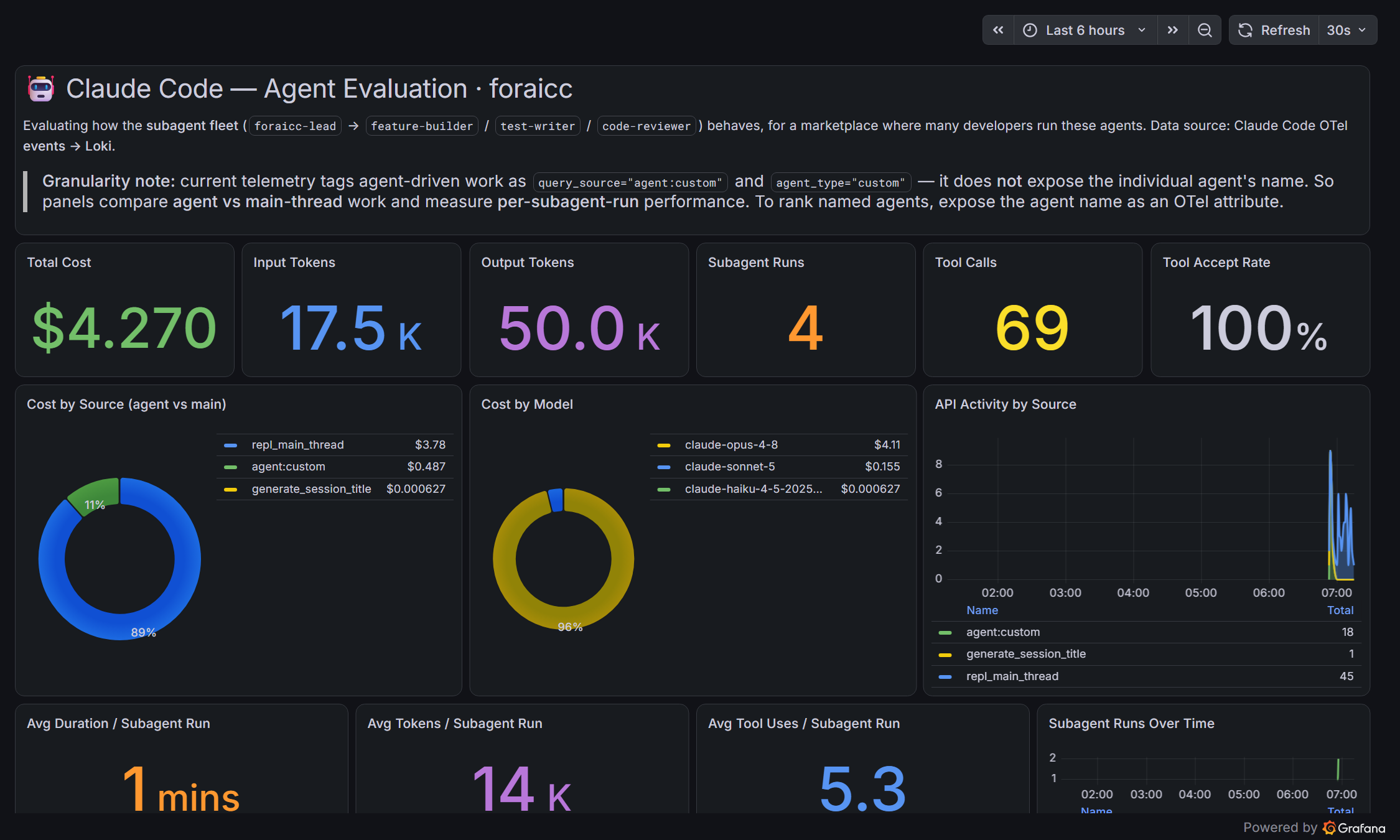This screenshot has height=840, width=1400.
Task: Click the code-reviewer code tag
Action: click(646, 126)
